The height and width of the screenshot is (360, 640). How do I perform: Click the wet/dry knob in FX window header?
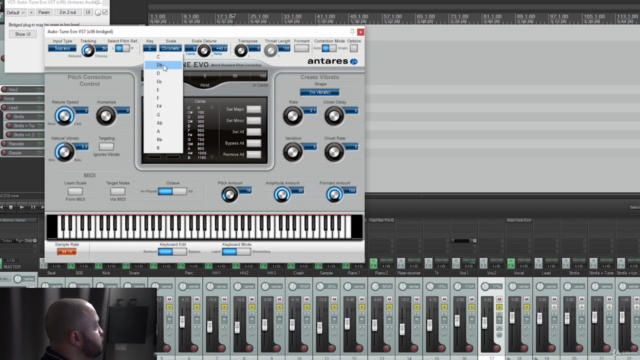pos(98,13)
